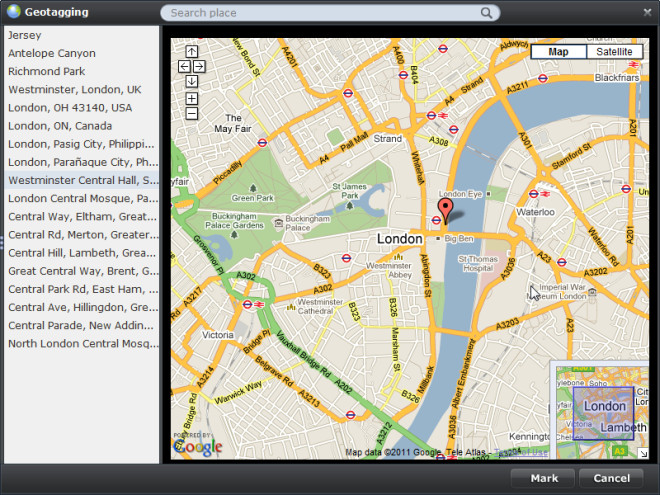Select Central Parade, New Addington entry
660x495 pixels.
82,325
